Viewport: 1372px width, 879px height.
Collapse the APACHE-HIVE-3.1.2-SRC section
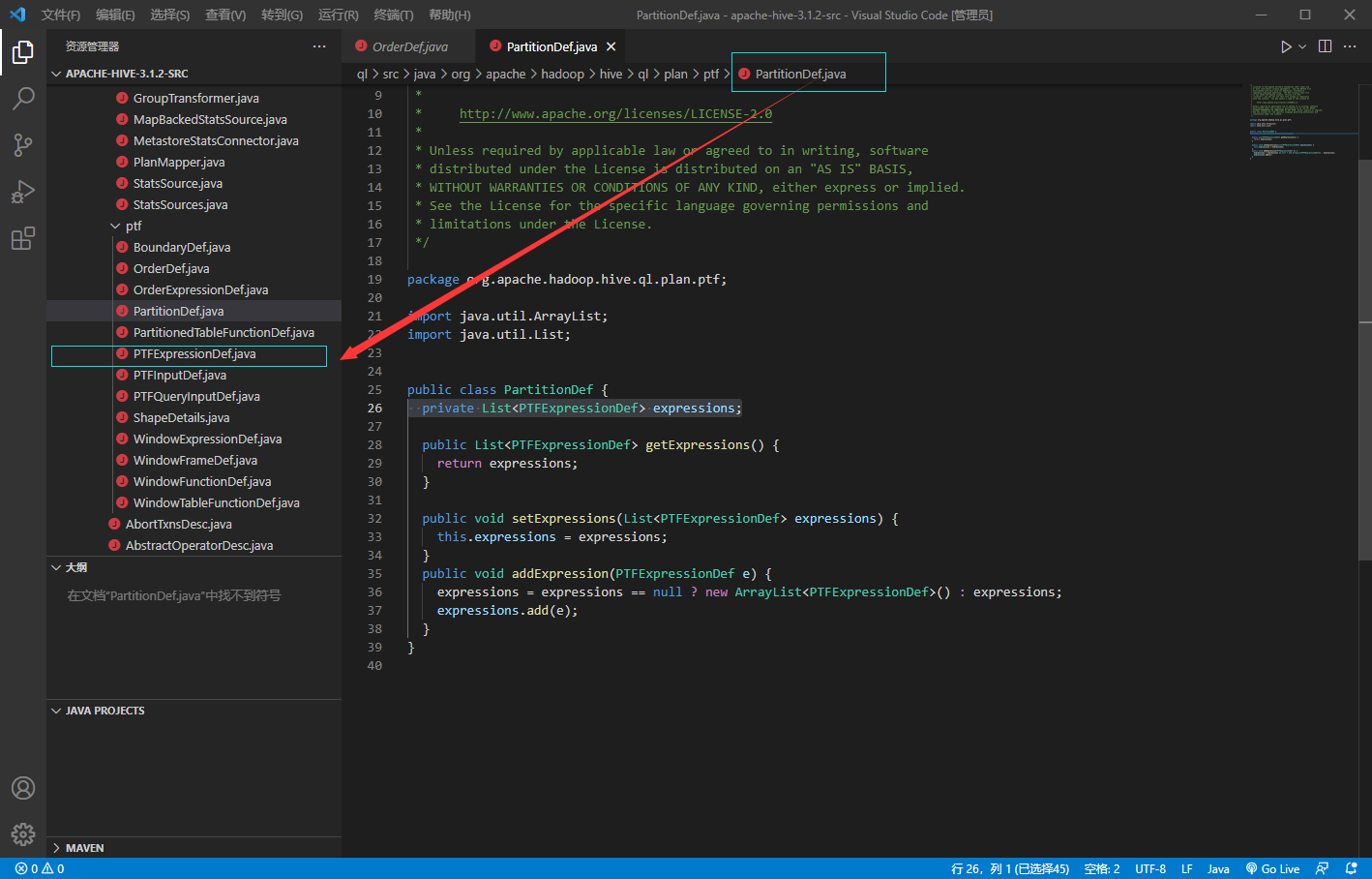[x=194, y=74]
